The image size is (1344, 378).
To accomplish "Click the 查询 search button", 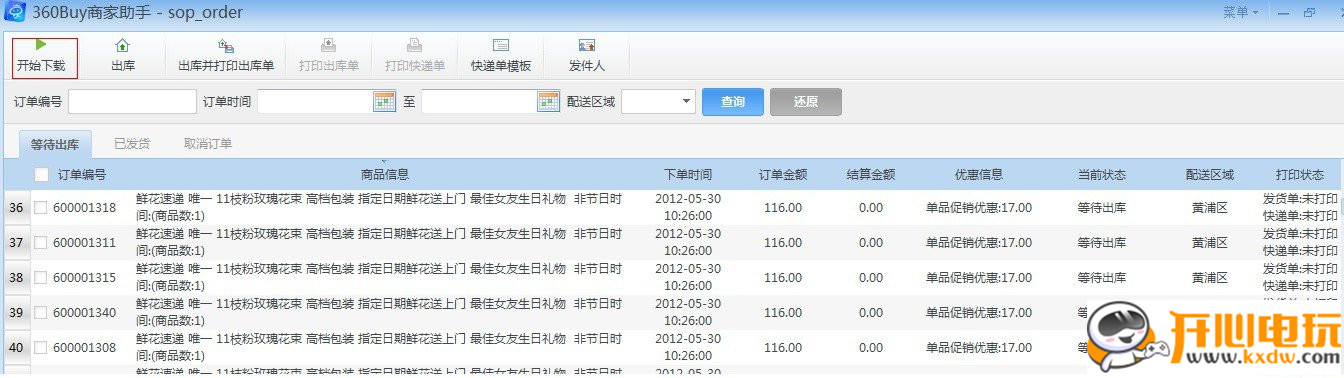I will point(733,102).
